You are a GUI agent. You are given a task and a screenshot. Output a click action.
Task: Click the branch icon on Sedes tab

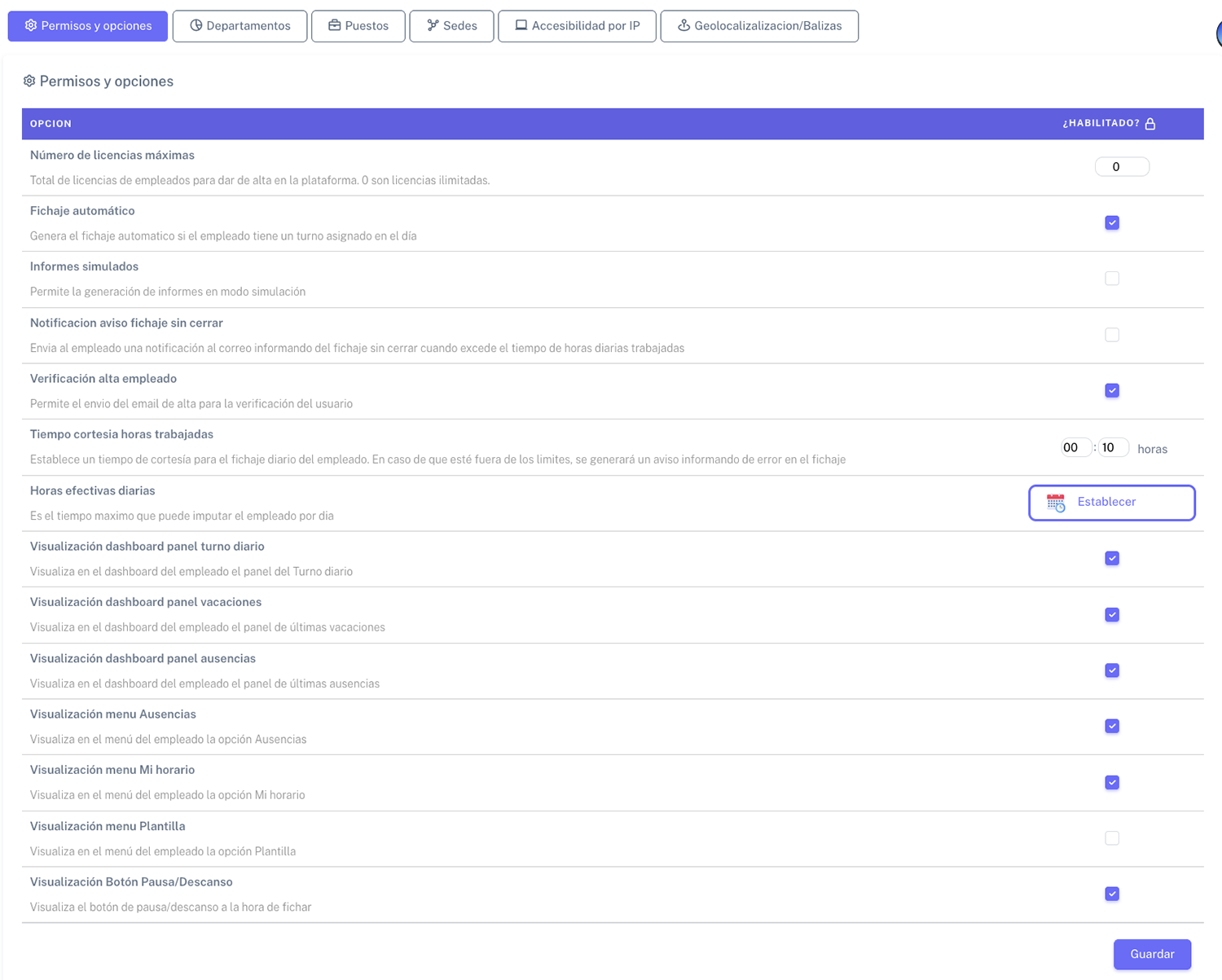coord(433,26)
